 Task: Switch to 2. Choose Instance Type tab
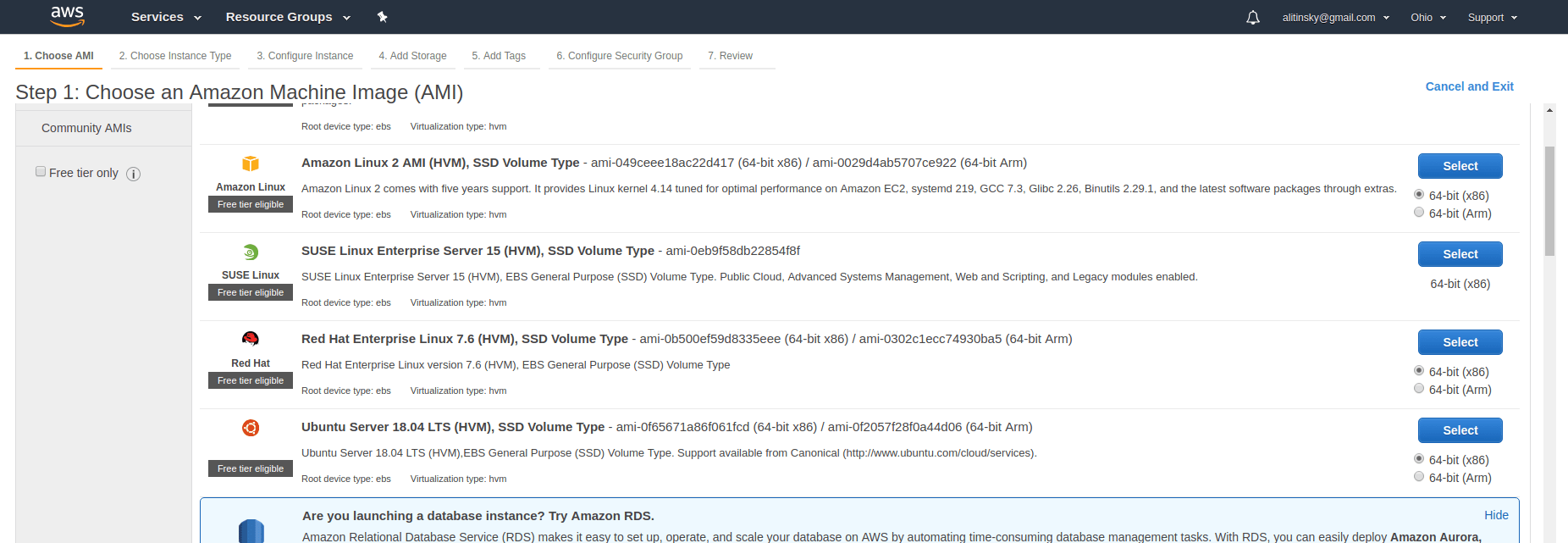point(175,56)
